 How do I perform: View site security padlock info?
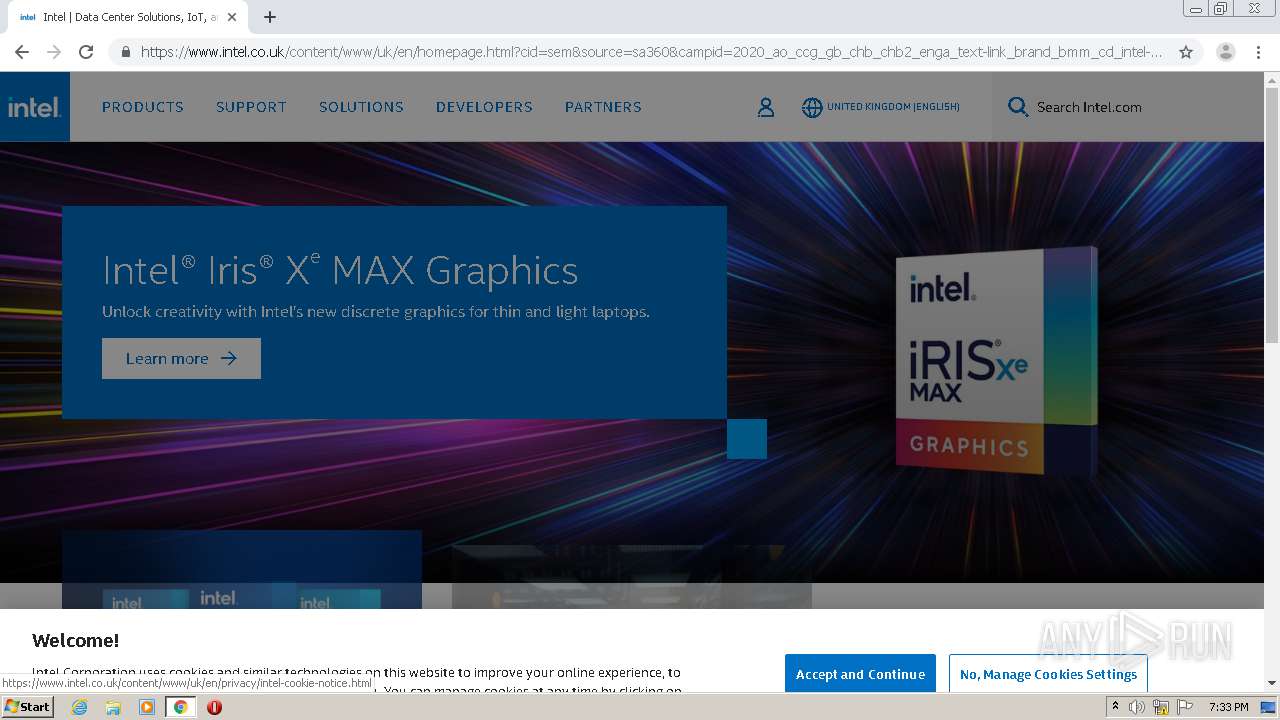click(x=125, y=52)
